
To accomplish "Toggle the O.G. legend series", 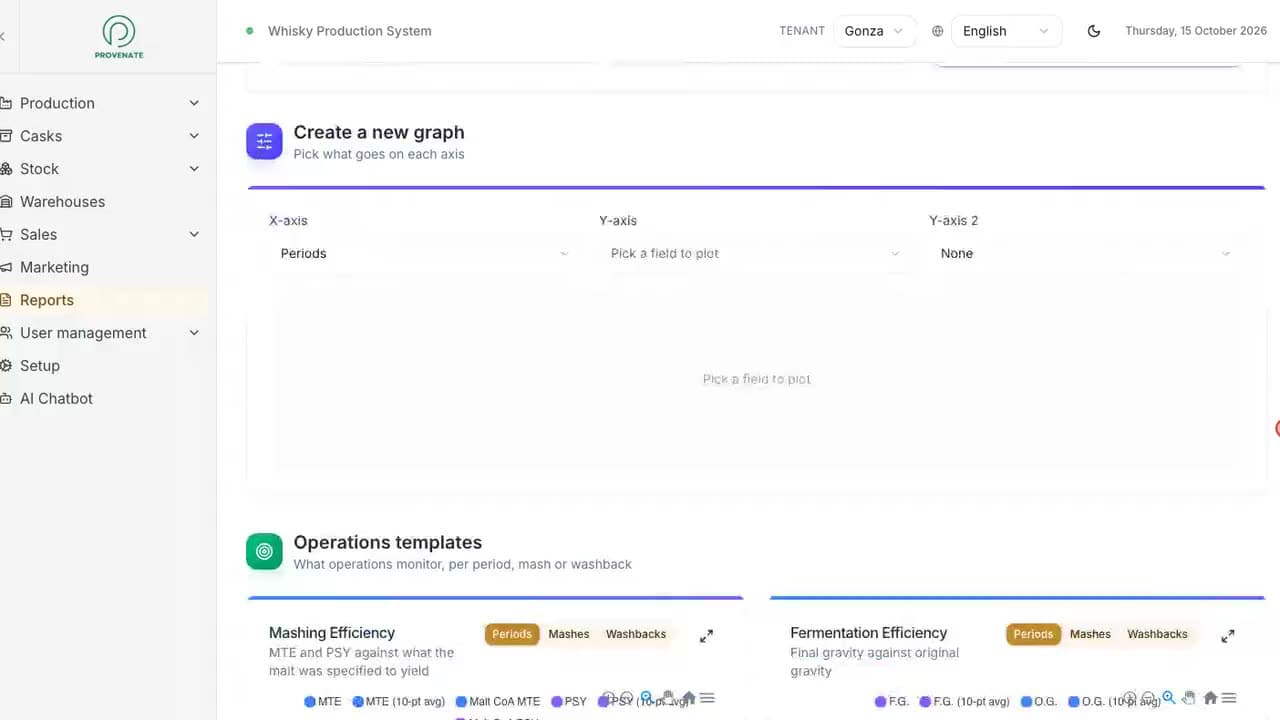I will tap(1041, 702).
